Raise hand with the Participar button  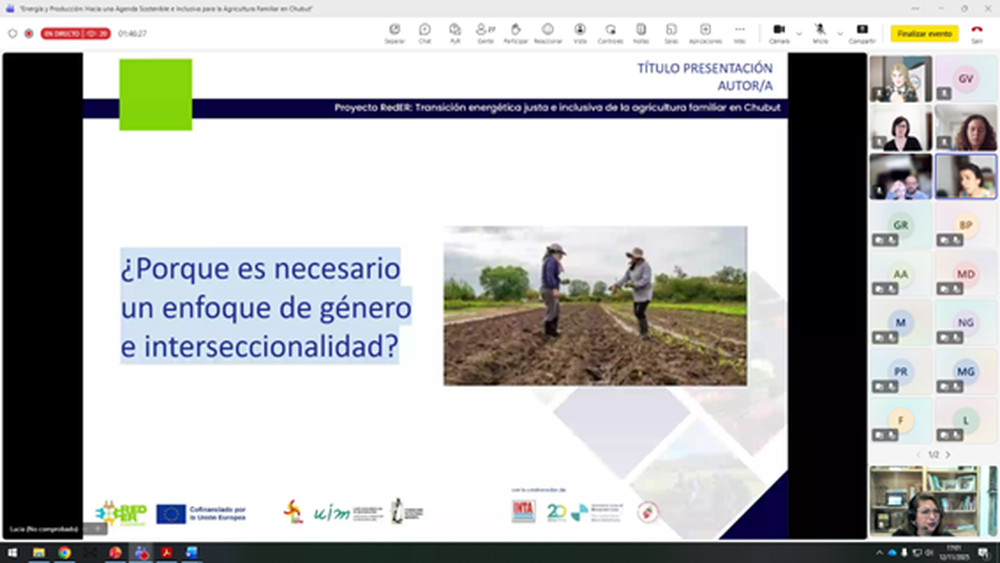coord(516,33)
